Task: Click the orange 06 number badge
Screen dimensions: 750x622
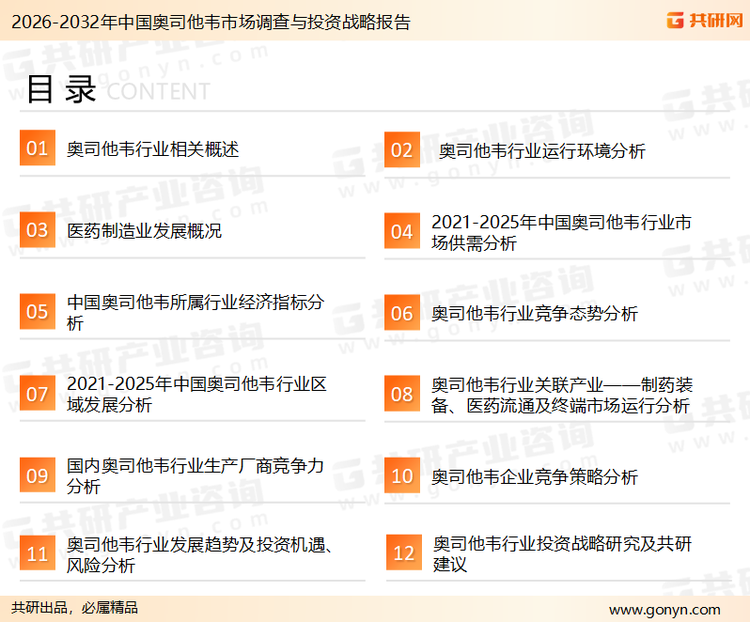Action: (x=402, y=313)
